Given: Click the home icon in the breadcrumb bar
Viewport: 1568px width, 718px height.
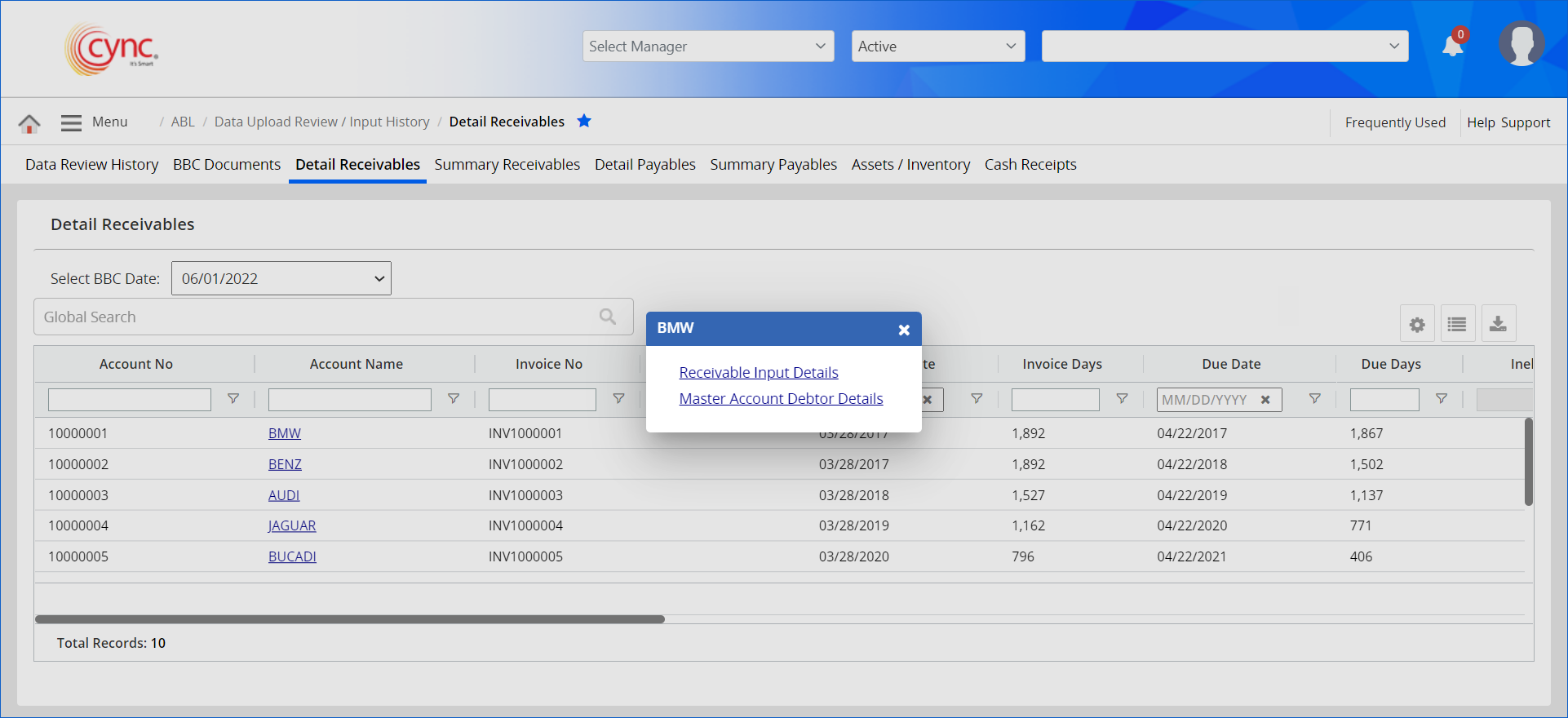Looking at the screenshot, I should click(x=29, y=123).
